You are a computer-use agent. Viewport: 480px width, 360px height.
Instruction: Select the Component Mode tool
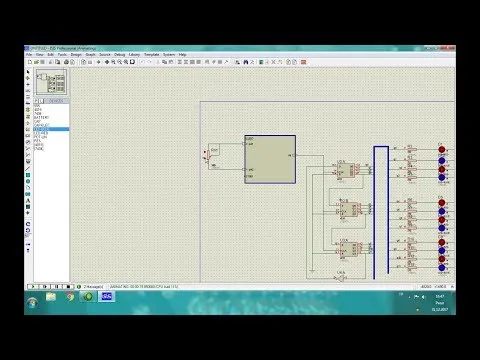tap(28, 78)
